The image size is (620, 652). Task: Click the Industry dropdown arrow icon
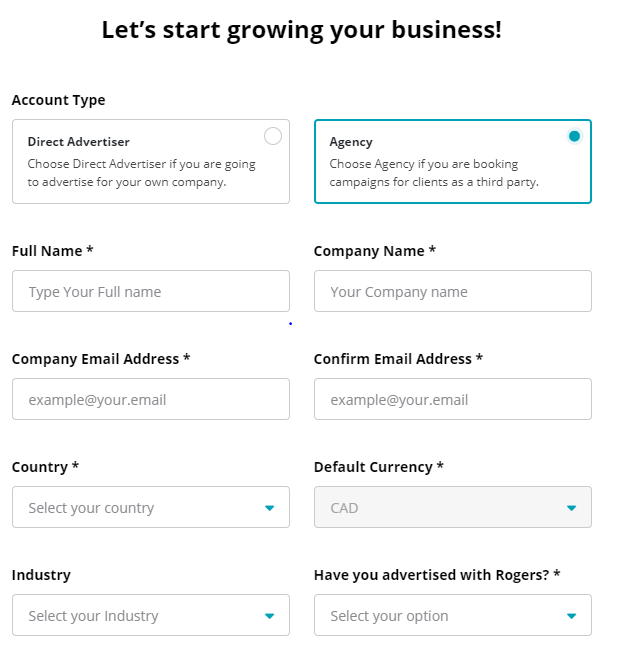(x=269, y=616)
